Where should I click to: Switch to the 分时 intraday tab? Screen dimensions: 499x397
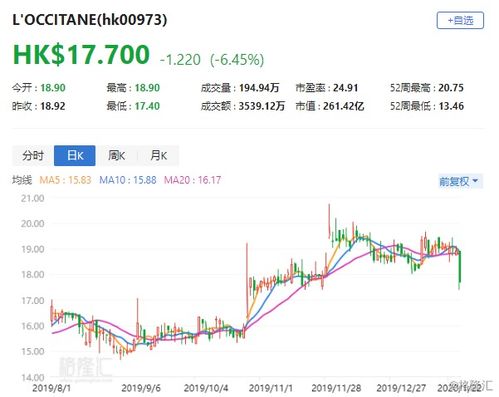[33, 155]
